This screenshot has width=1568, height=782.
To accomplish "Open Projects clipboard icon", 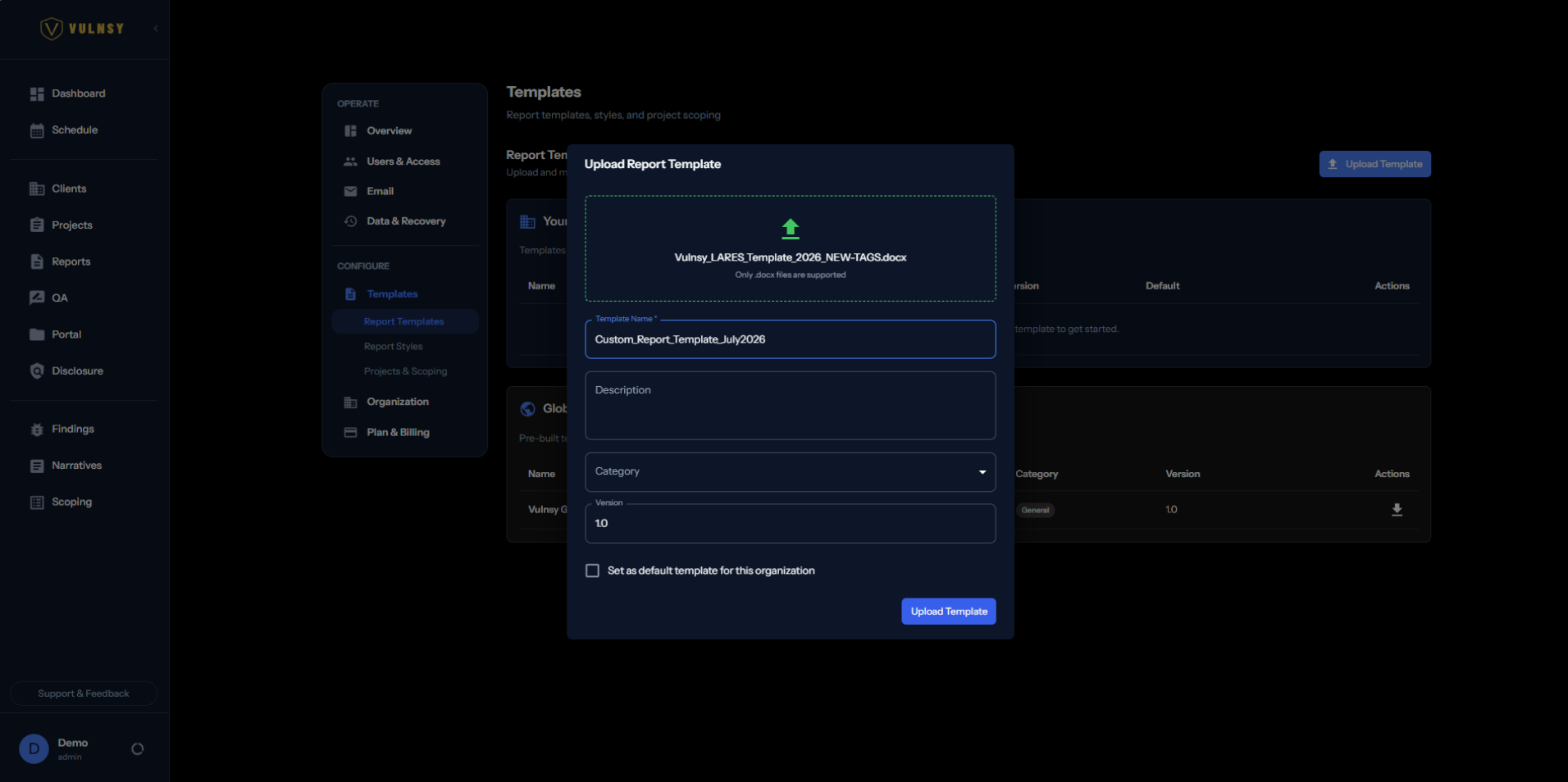I will pyautogui.click(x=37, y=225).
